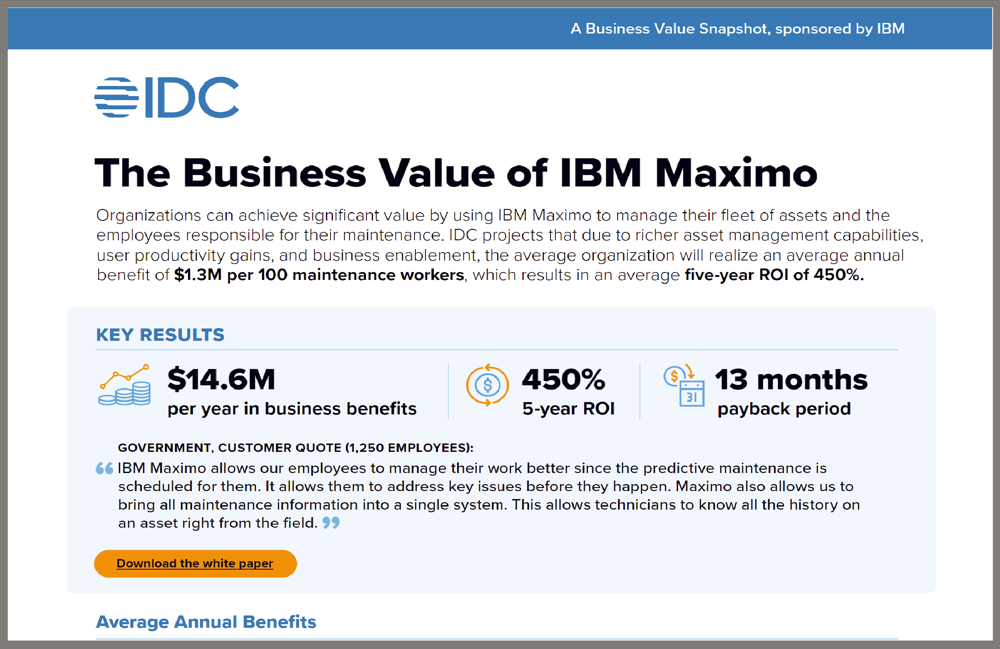Click the 450% value above 5-year ROI
Screen dimensions: 1000x649
(x=563, y=379)
